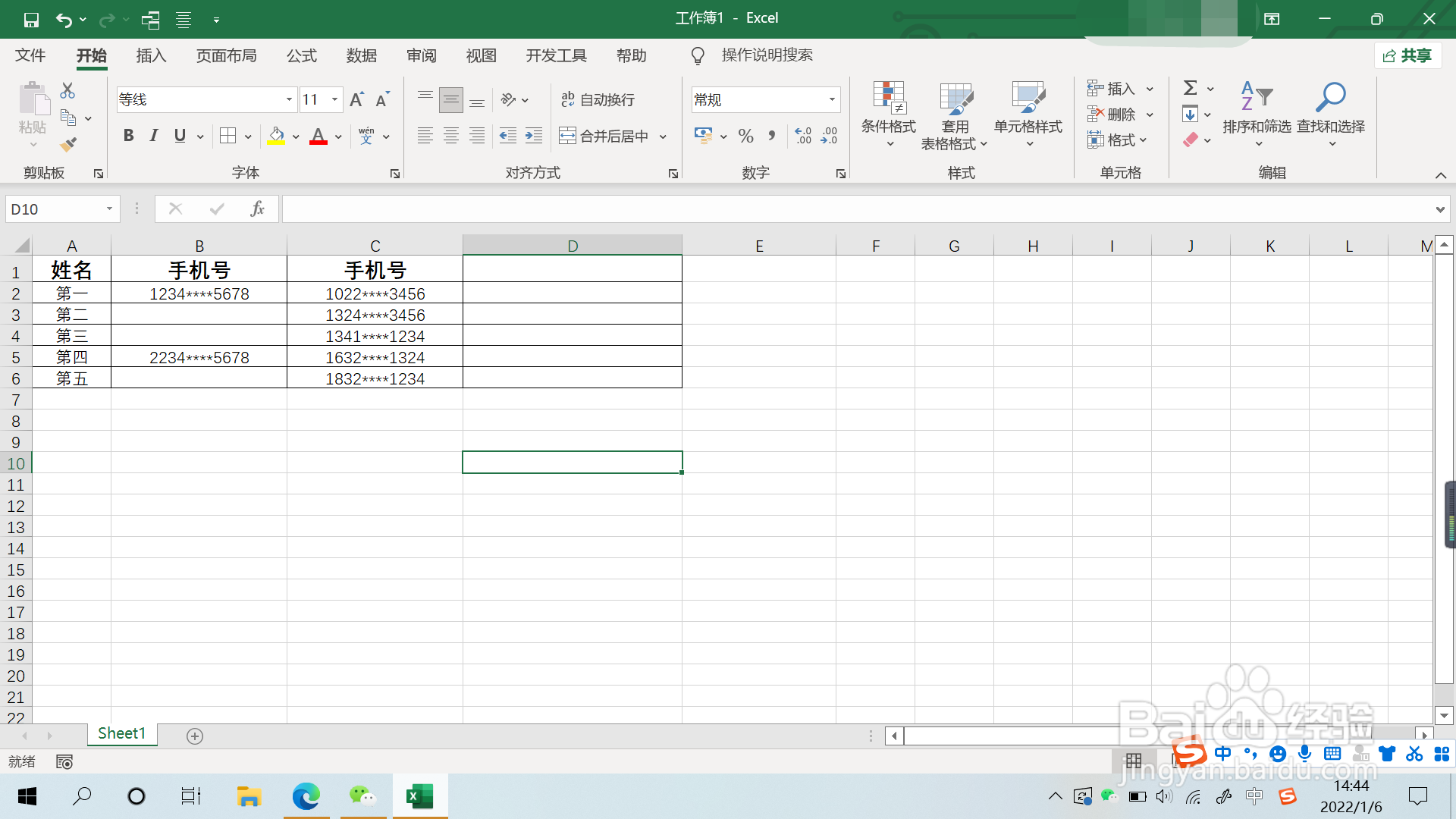Click the Increase Font Size icon
1456x819 pixels.
point(356,99)
